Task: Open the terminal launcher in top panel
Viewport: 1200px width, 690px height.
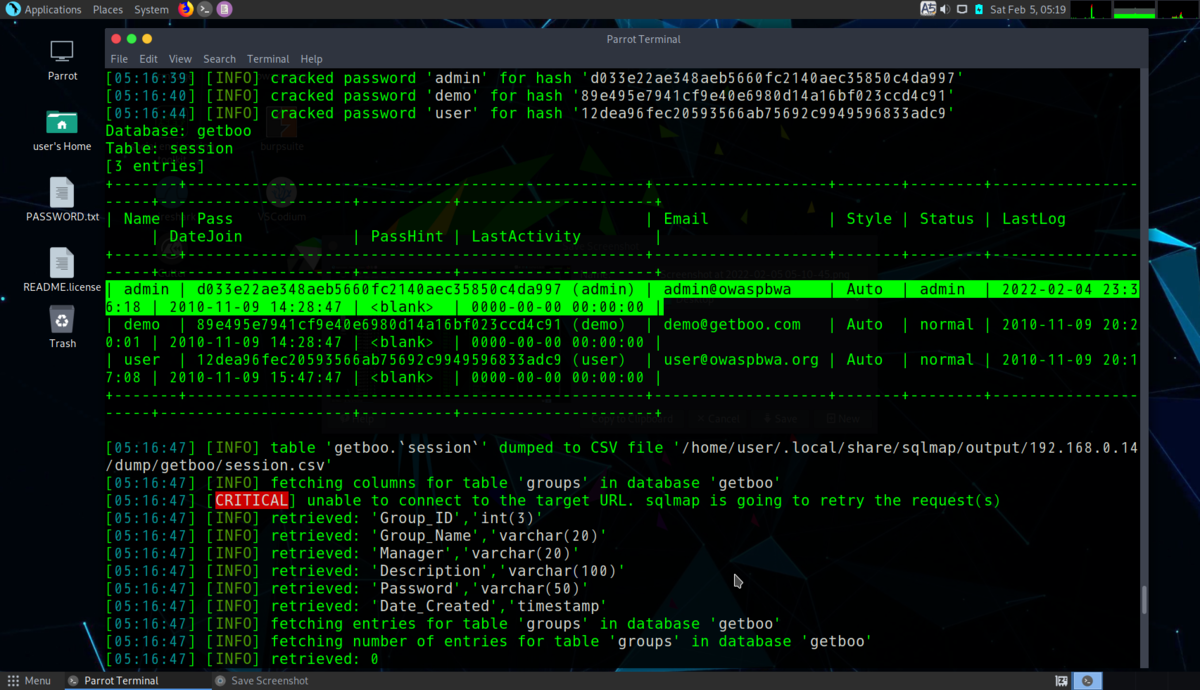Action: point(205,9)
